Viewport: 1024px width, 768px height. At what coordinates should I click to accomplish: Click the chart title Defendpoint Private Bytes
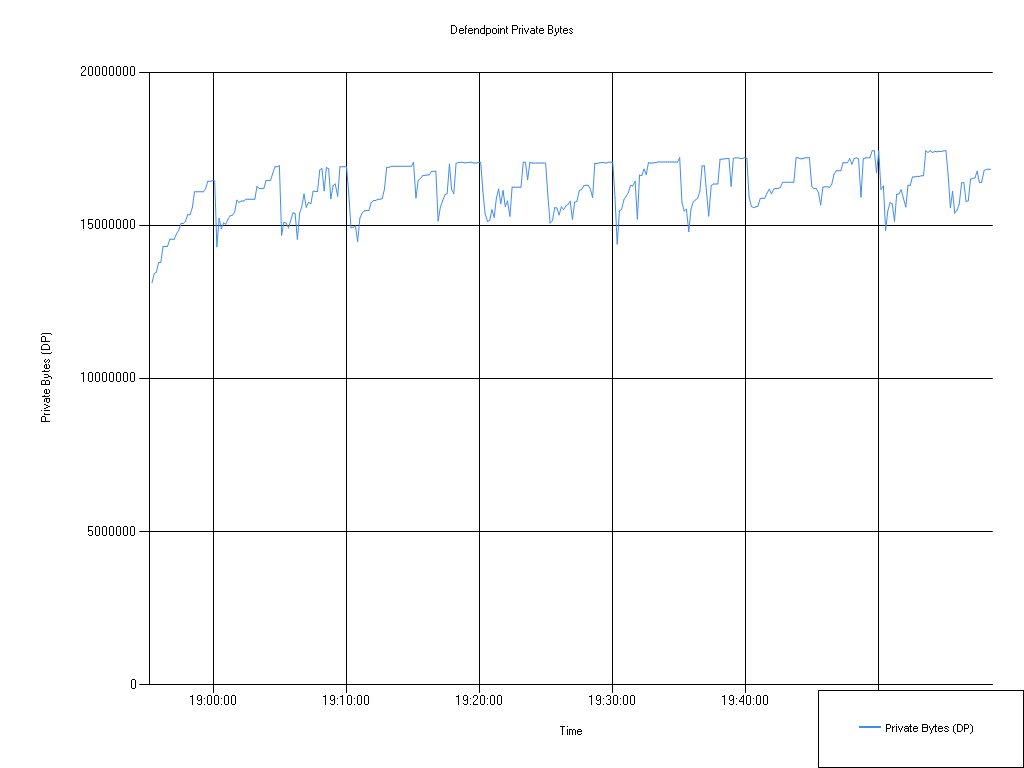512,30
